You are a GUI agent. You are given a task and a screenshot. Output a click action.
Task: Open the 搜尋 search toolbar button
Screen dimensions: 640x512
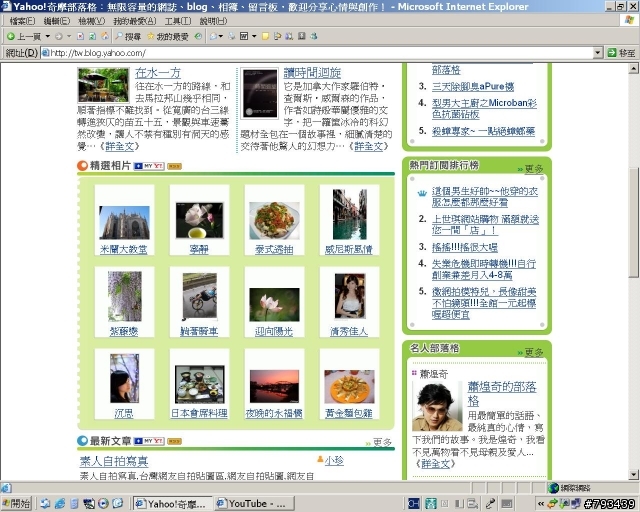128,36
